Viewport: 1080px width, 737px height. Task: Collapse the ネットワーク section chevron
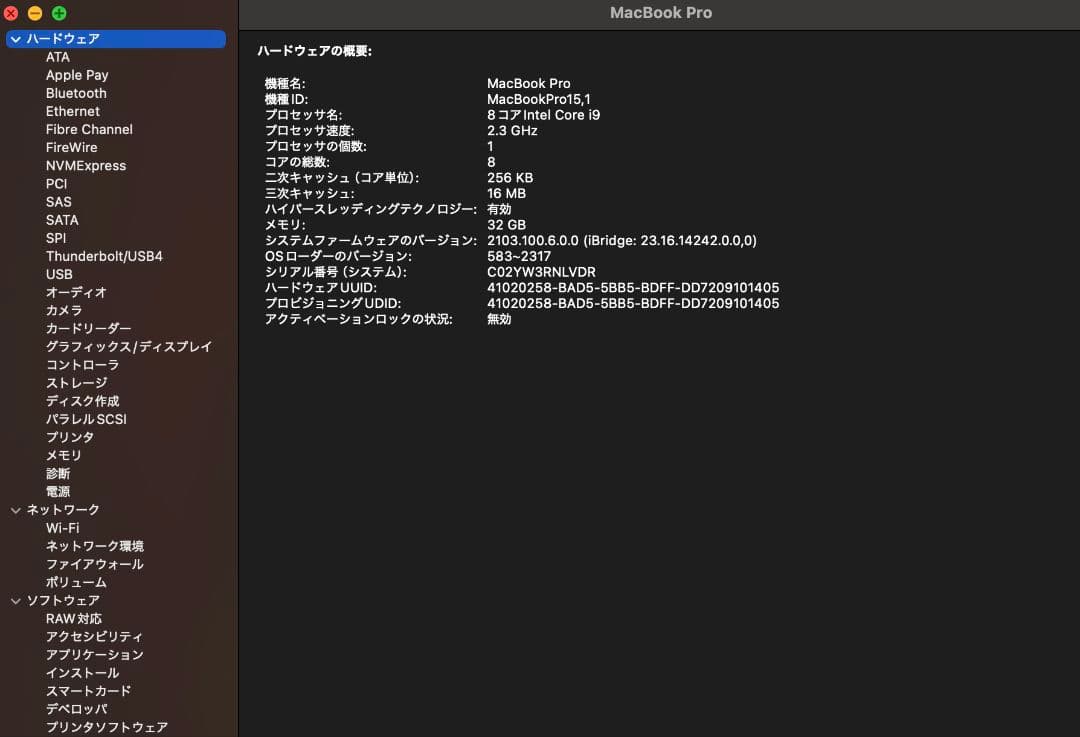pos(15,510)
